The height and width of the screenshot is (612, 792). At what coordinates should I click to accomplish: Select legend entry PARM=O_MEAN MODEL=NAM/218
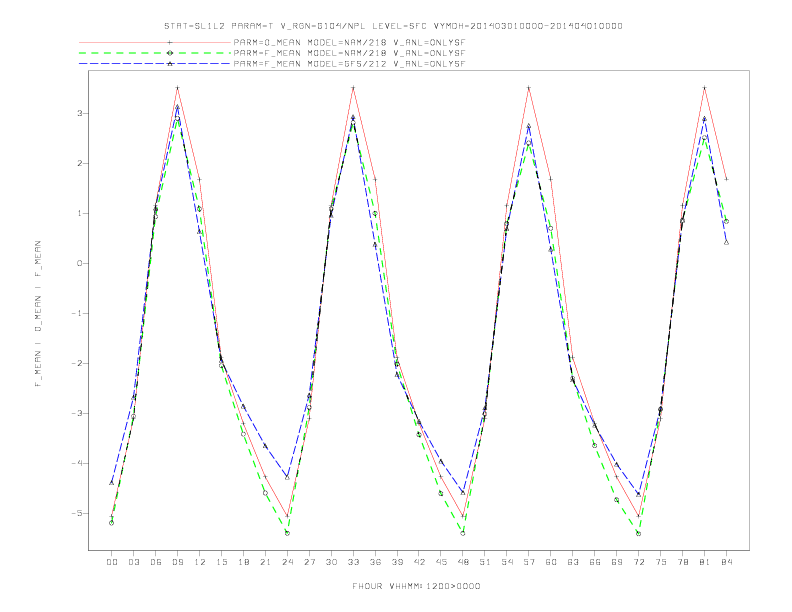(x=349, y=42)
